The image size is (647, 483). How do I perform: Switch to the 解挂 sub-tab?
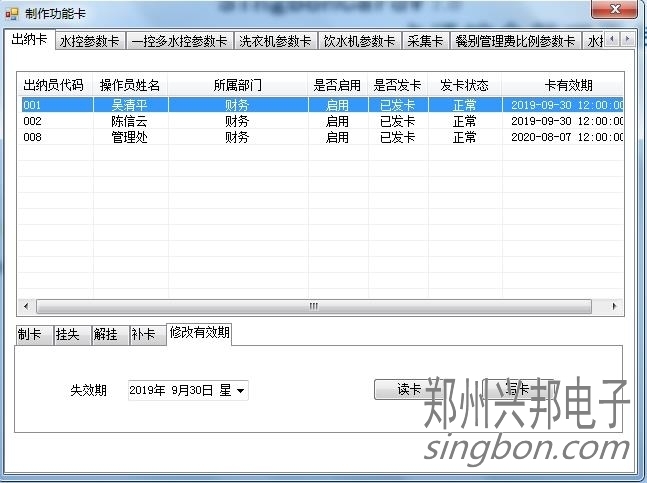pos(105,335)
